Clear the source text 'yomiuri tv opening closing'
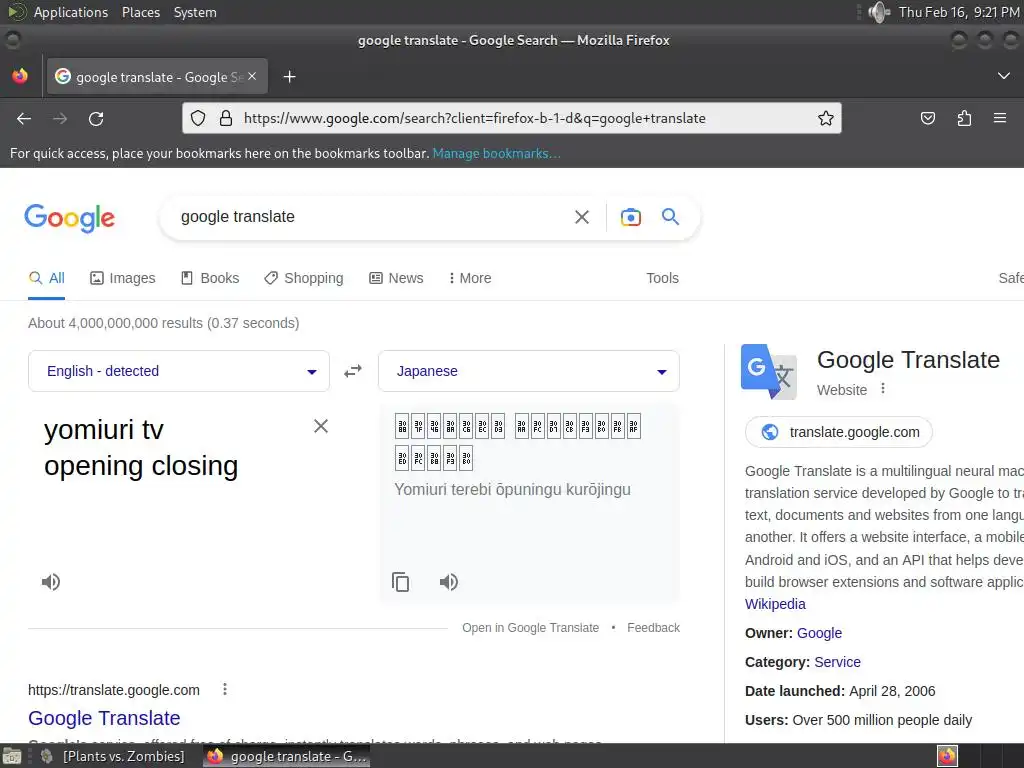 321,426
